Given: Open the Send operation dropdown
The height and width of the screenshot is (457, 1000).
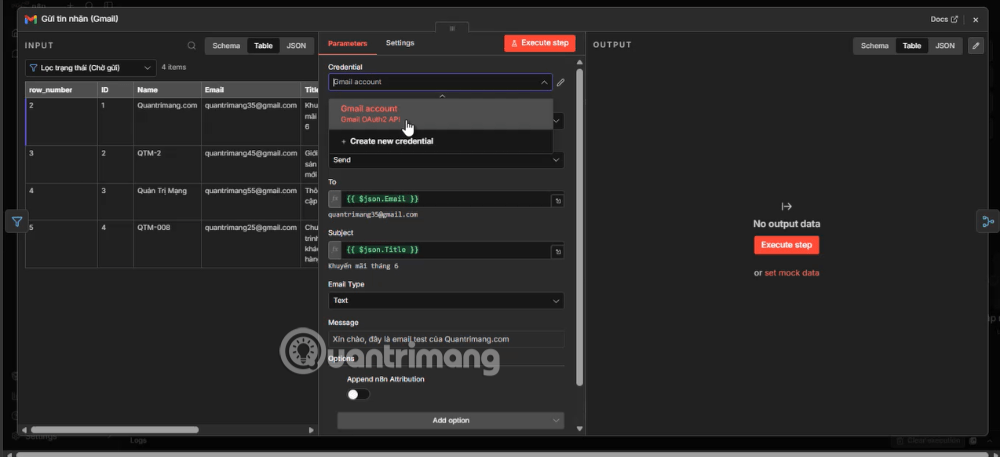Looking at the screenshot, I should (446, 160).
